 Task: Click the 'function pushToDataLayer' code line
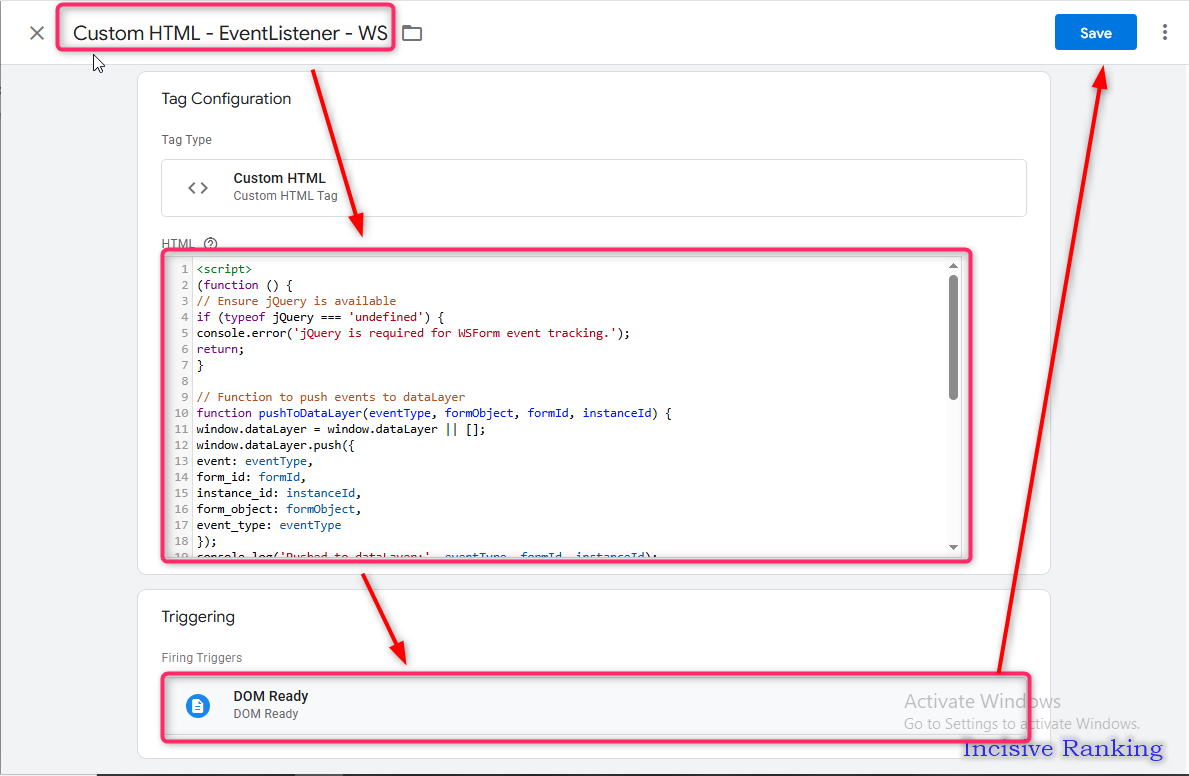point(434,413)
